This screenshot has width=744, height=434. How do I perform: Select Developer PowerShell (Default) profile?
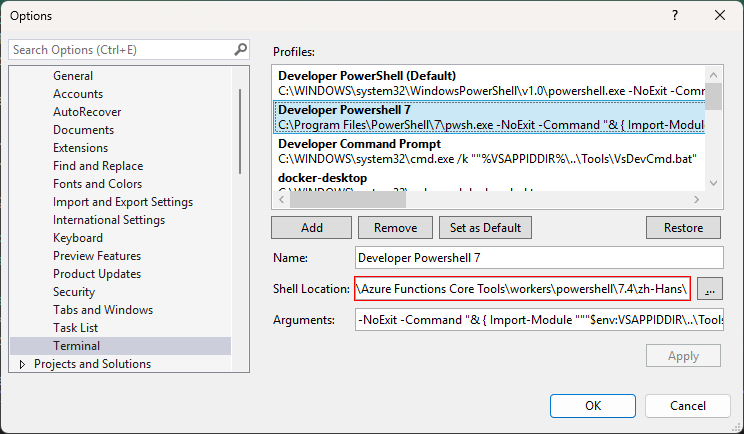[488, 83]
